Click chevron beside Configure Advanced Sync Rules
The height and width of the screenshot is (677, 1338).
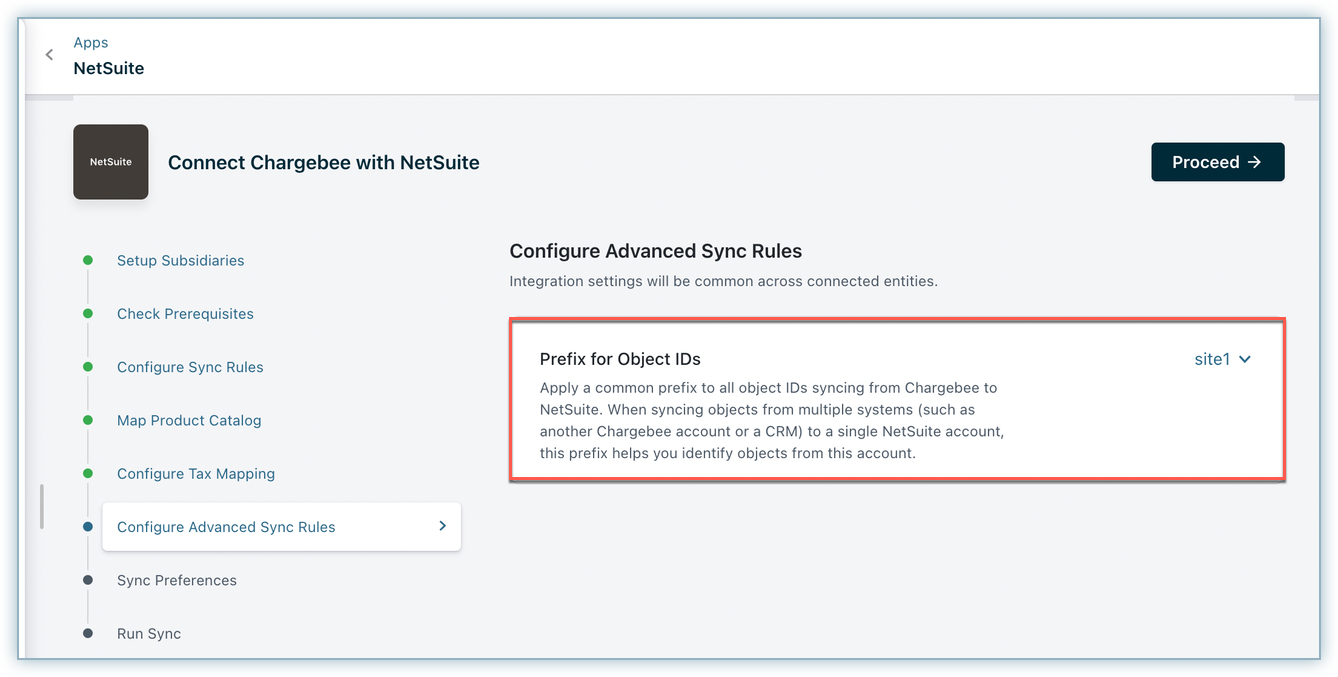(442, 526)
